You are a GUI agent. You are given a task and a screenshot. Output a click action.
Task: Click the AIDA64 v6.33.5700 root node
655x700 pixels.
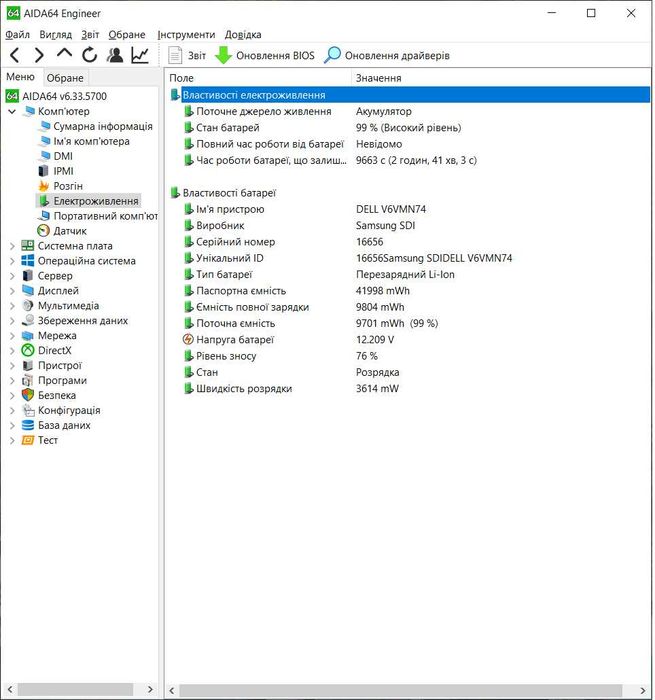[64, 96]
